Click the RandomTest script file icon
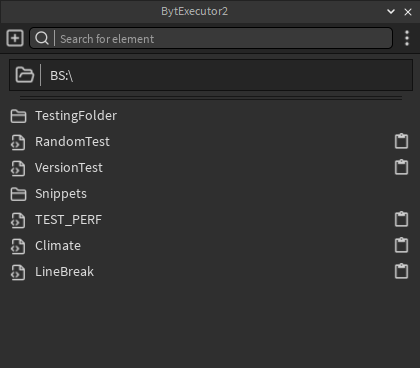This screenshot has height=368, width=420. pyautogui.click(x=18, y=142)
